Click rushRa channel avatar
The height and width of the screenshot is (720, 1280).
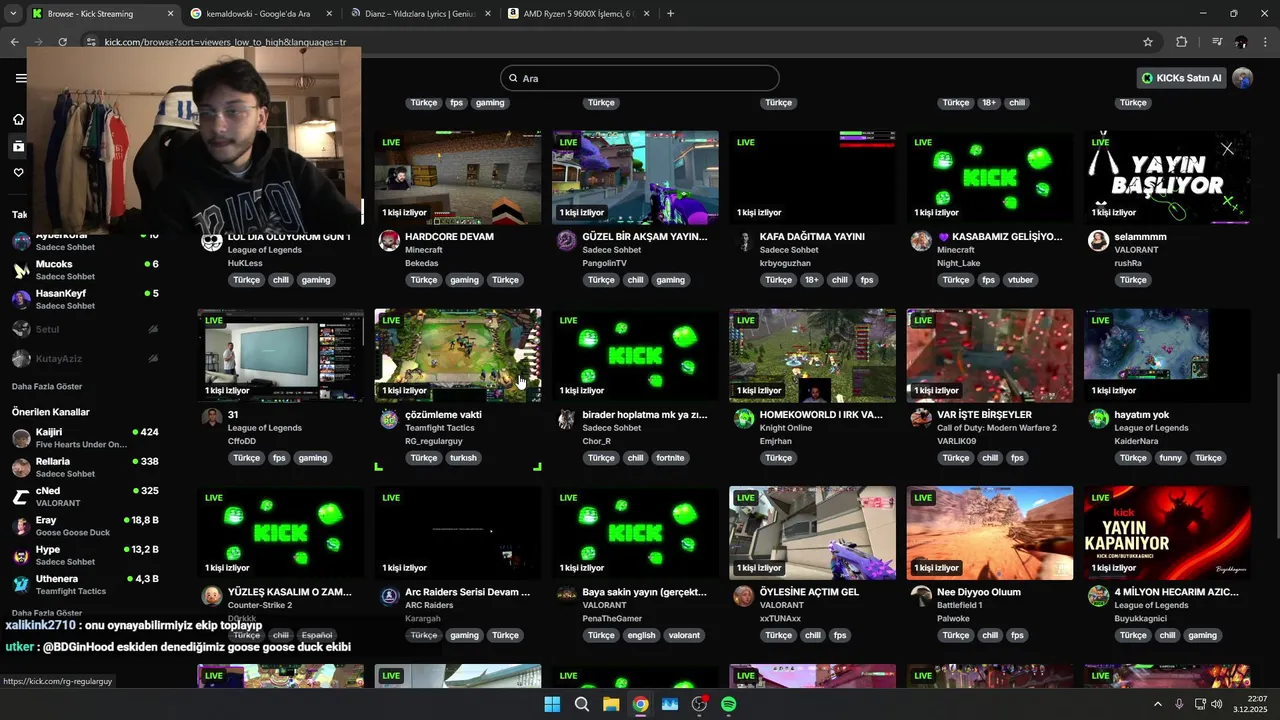click(x=1098, y=241)
